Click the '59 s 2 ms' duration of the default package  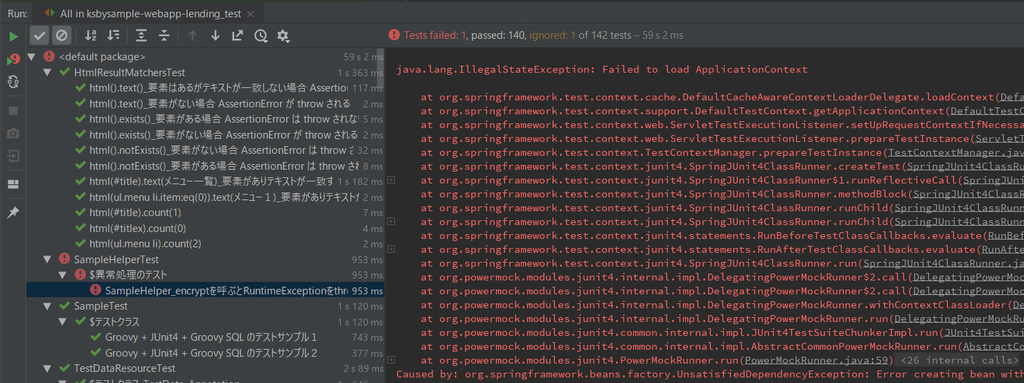364,57
